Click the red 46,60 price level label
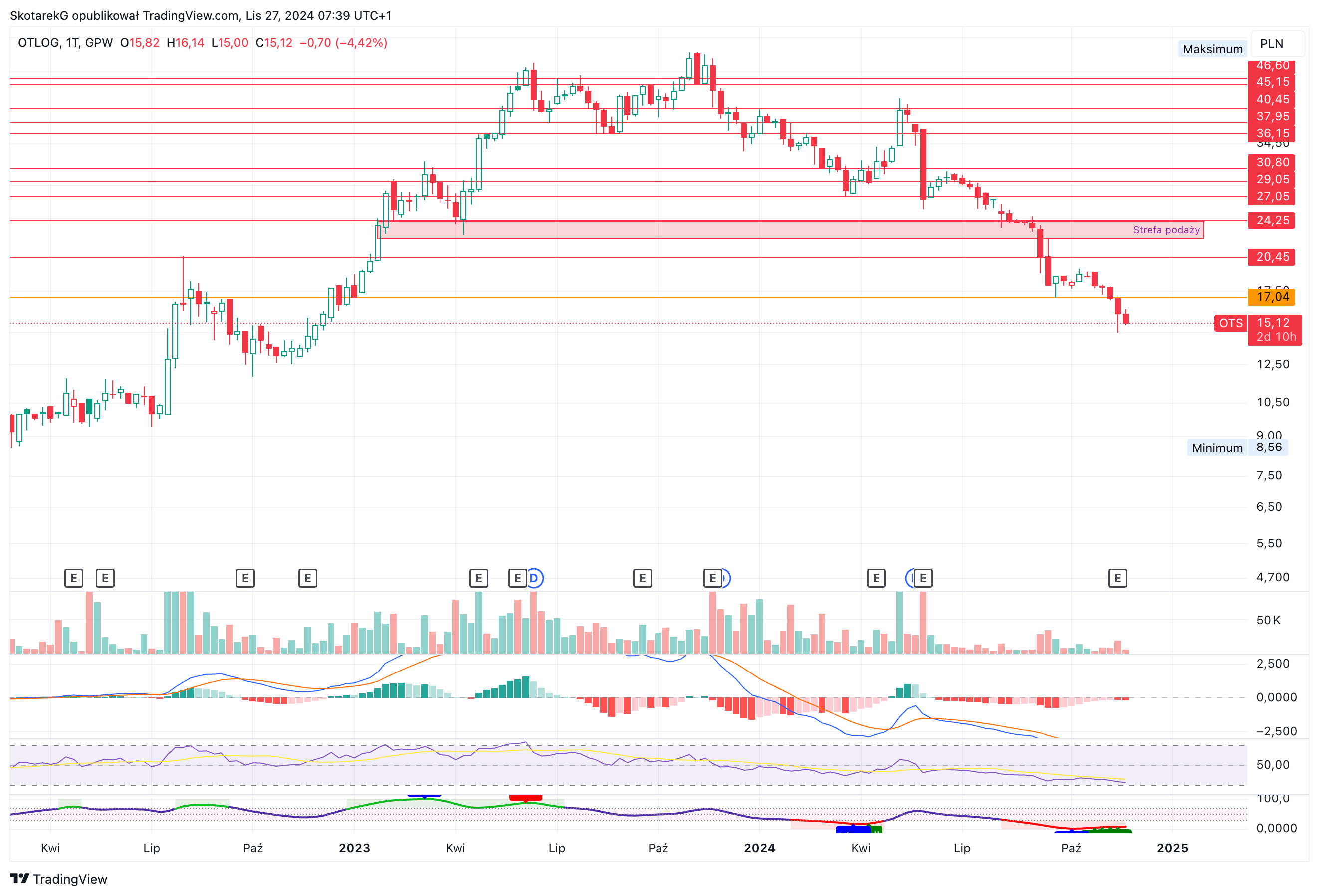This screenshot has width=1319, height=896. [1272, 66]
